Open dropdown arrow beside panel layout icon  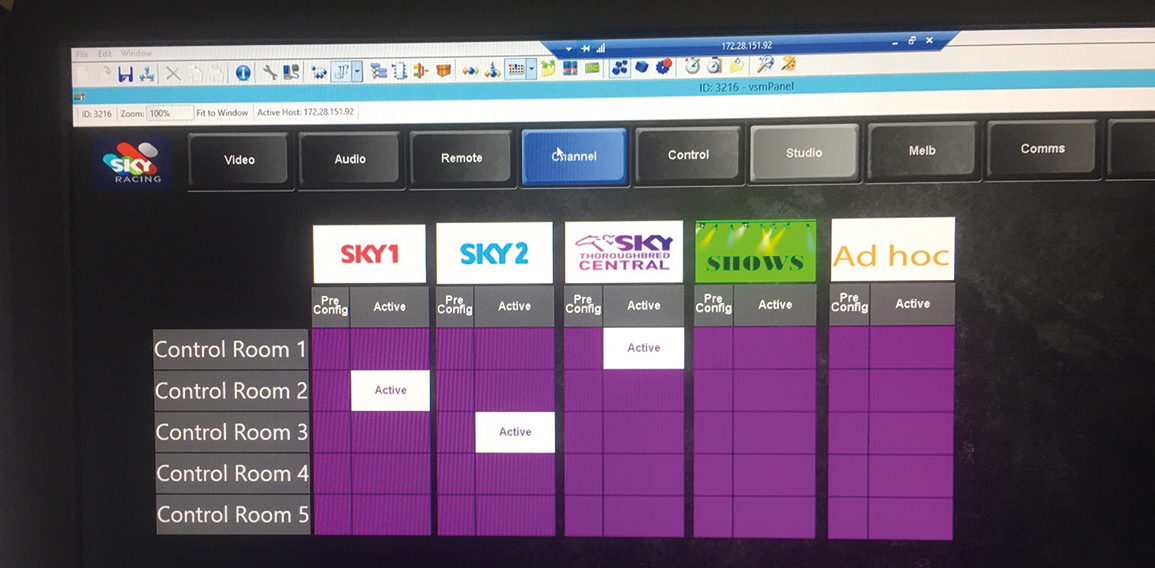pyautogui.click(x=357, y=71)
